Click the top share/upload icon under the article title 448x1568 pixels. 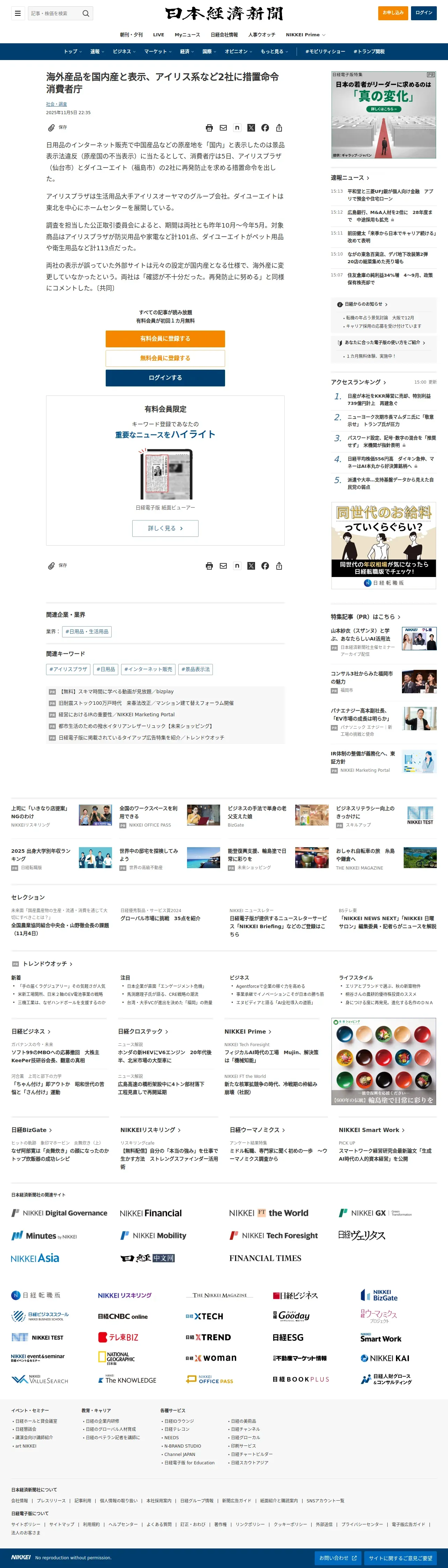point(279,128)
